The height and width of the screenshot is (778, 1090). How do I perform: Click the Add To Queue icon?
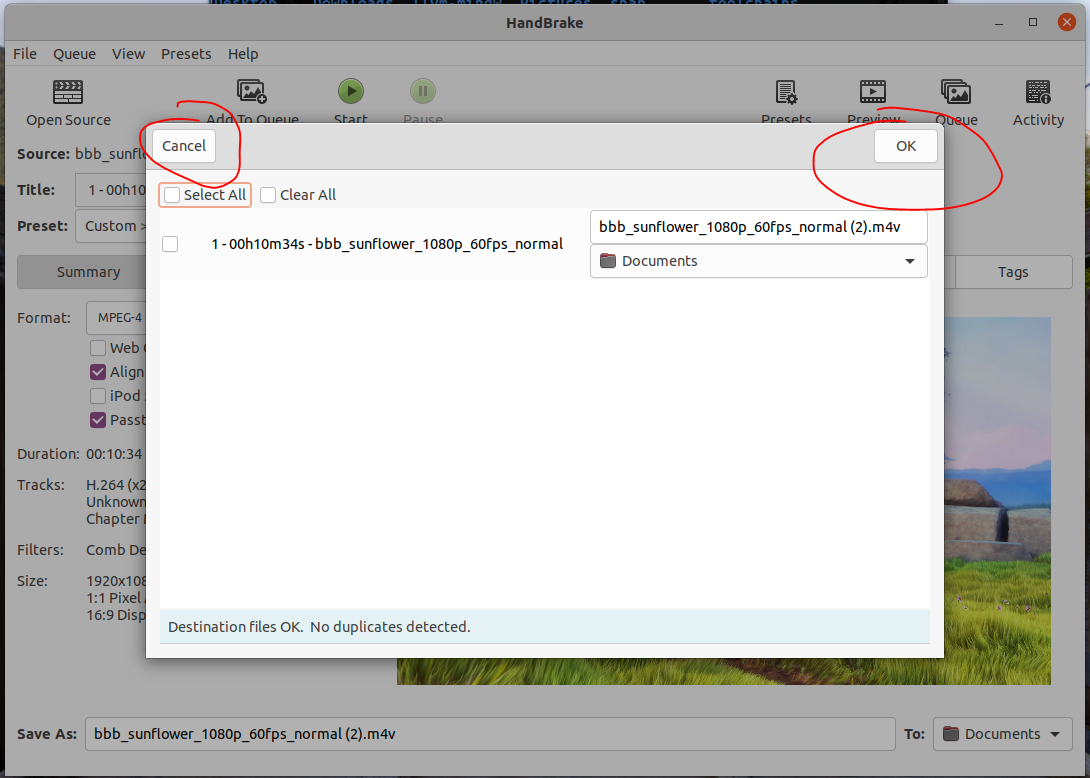point(252,91)
